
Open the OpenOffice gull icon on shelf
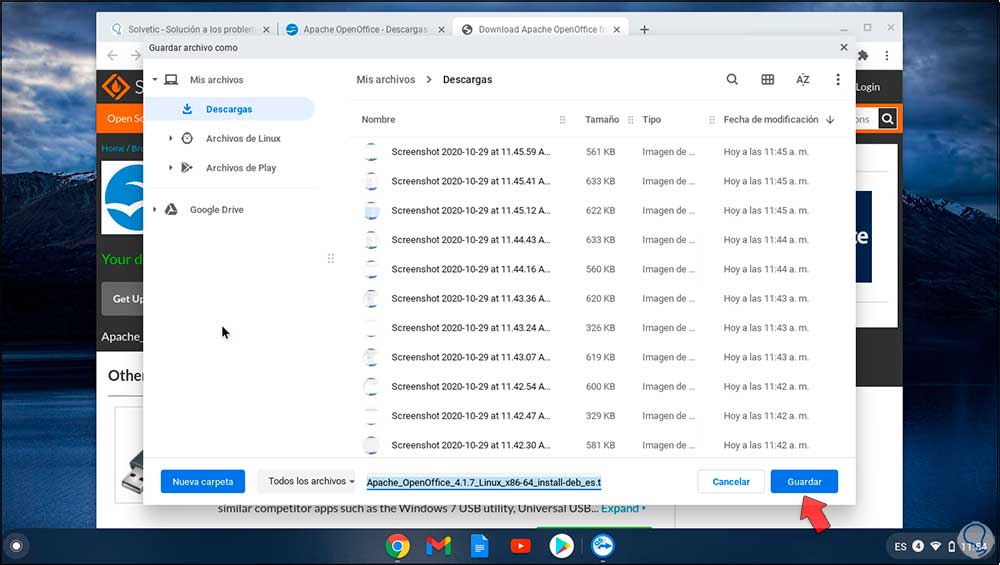pyautogui.click(x=603, y=546)
